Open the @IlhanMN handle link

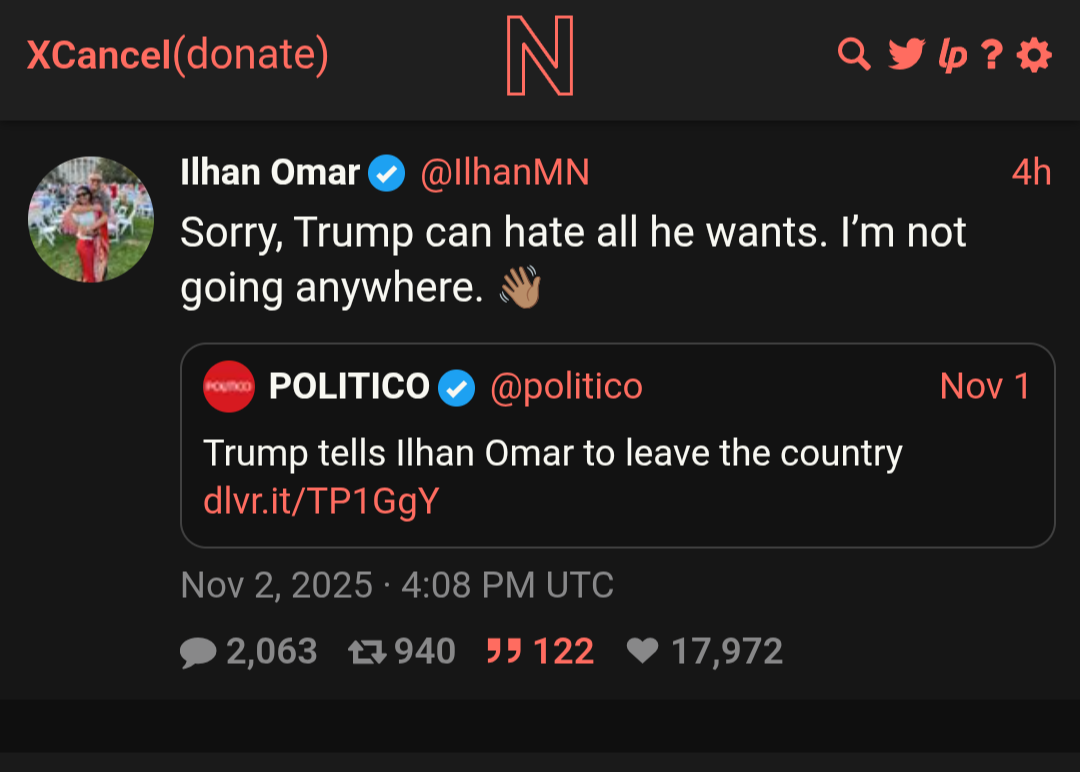point(504,173)
